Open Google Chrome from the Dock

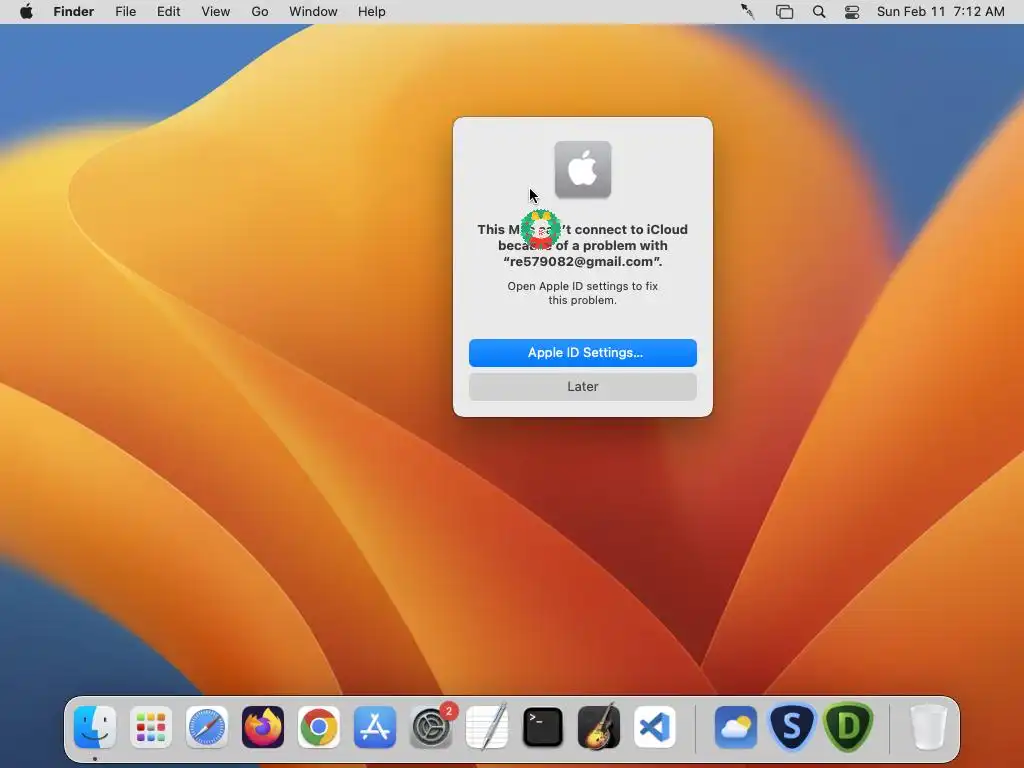[x=319, y=727]
